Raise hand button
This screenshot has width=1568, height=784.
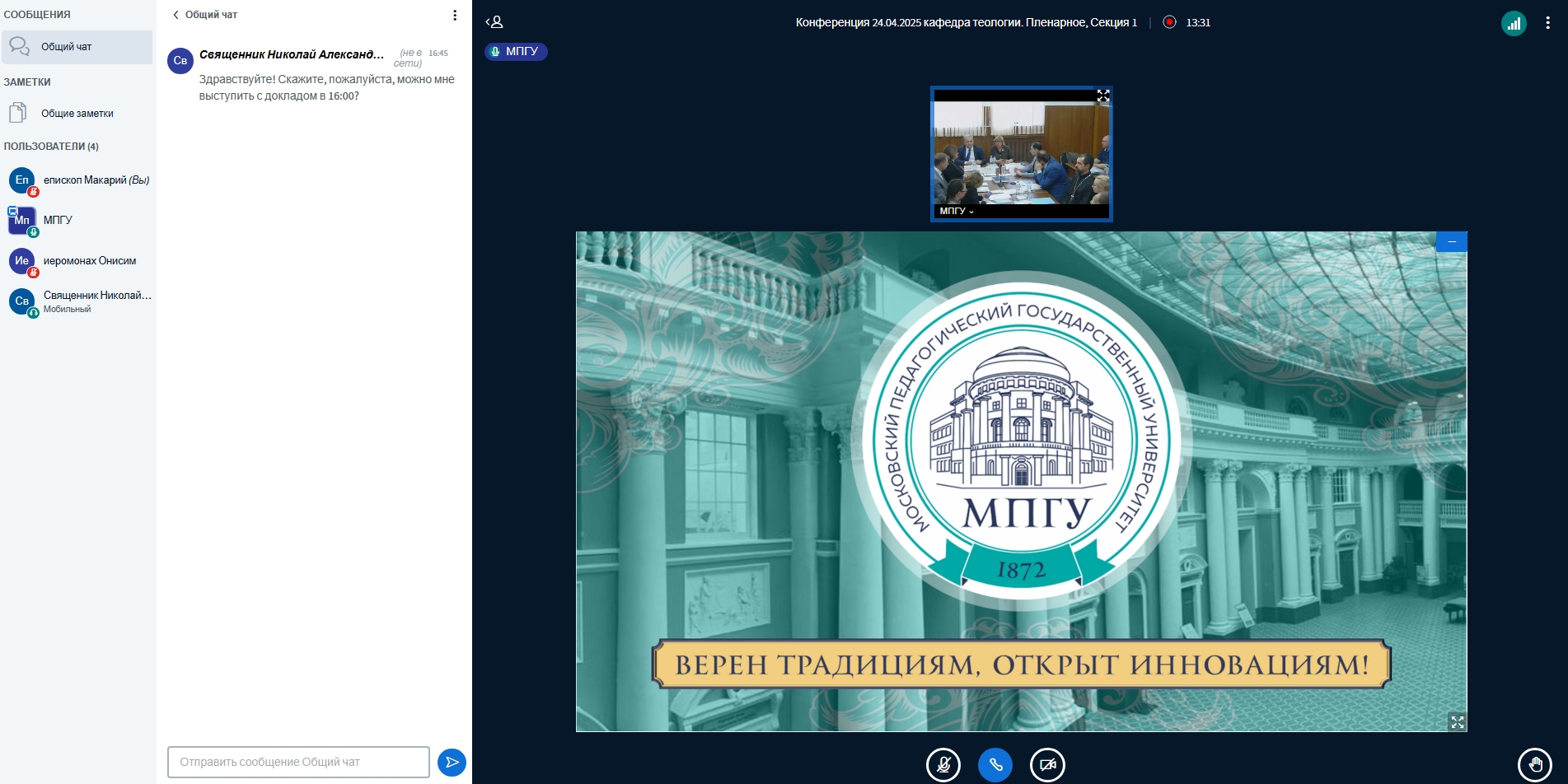pyautogui.click(x=1534, y=764)
